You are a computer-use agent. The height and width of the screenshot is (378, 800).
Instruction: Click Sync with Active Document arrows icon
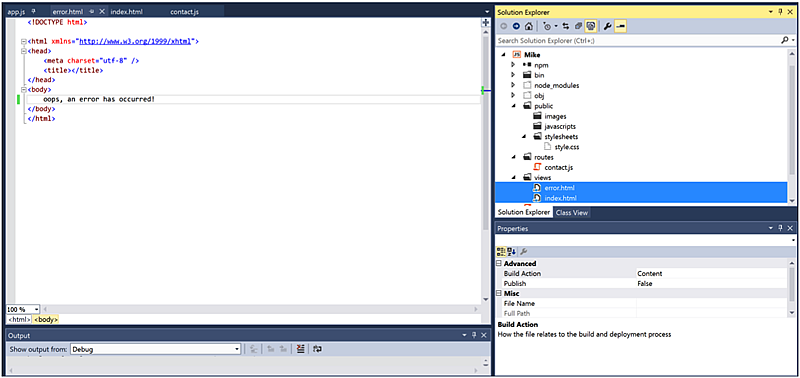point(565,26)
